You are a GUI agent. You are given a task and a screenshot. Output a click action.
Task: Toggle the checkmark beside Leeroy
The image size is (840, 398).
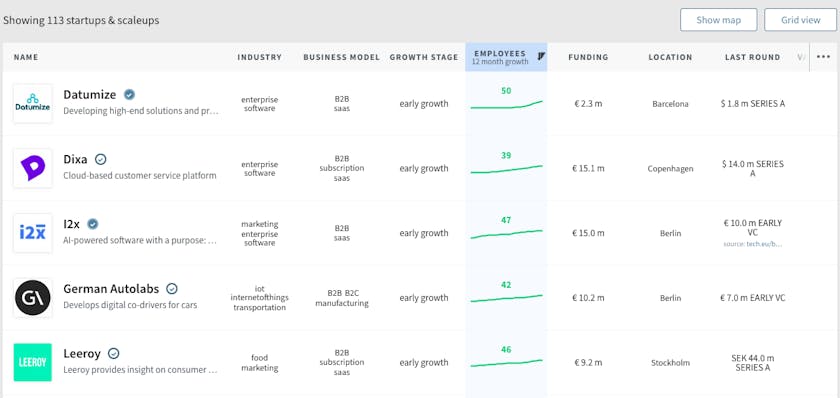click(114, 354)
